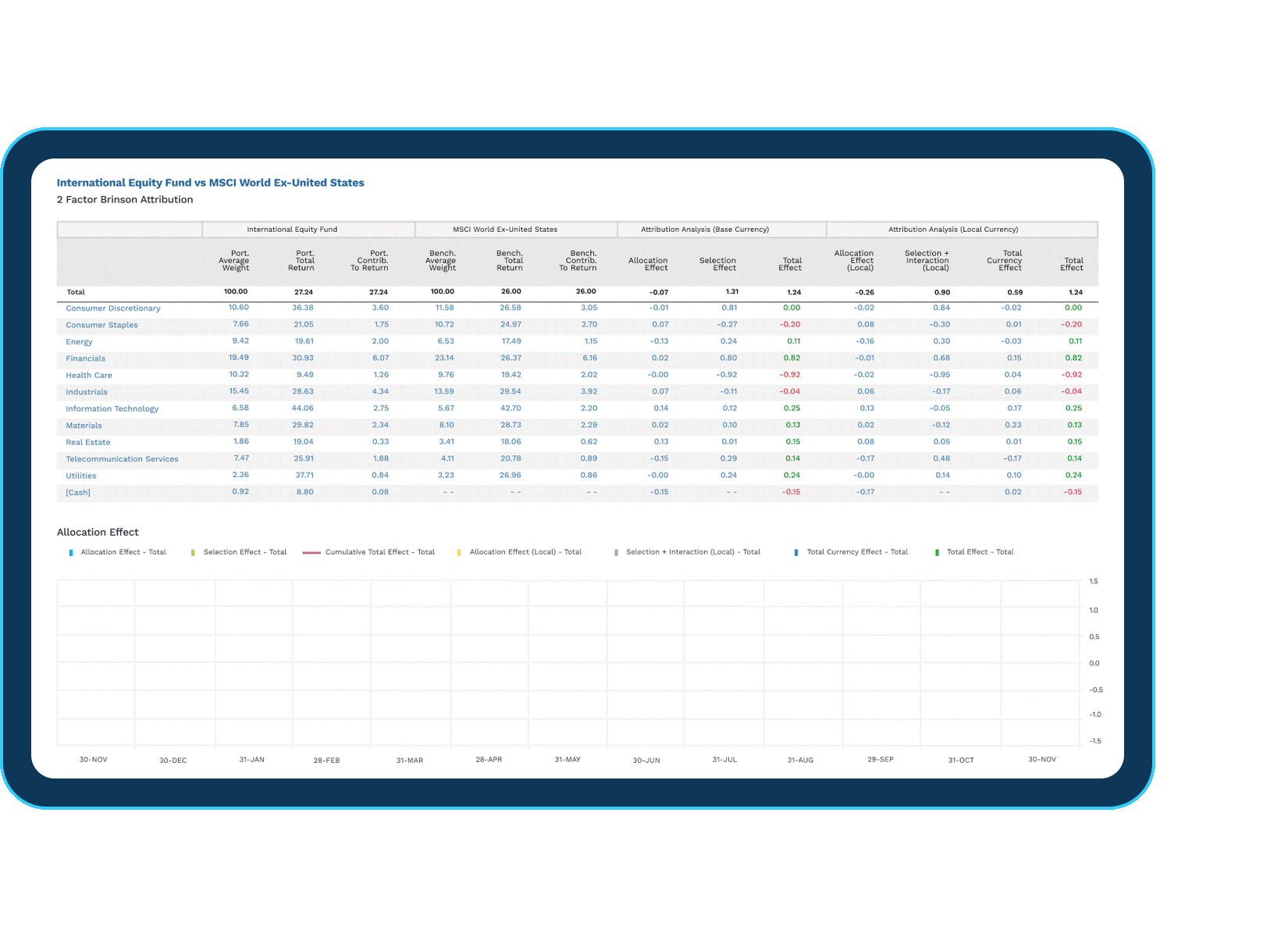Sort by Port. Contrib. To Return column
Viewport: 1288px width, 937px height.
pos(369,261)
